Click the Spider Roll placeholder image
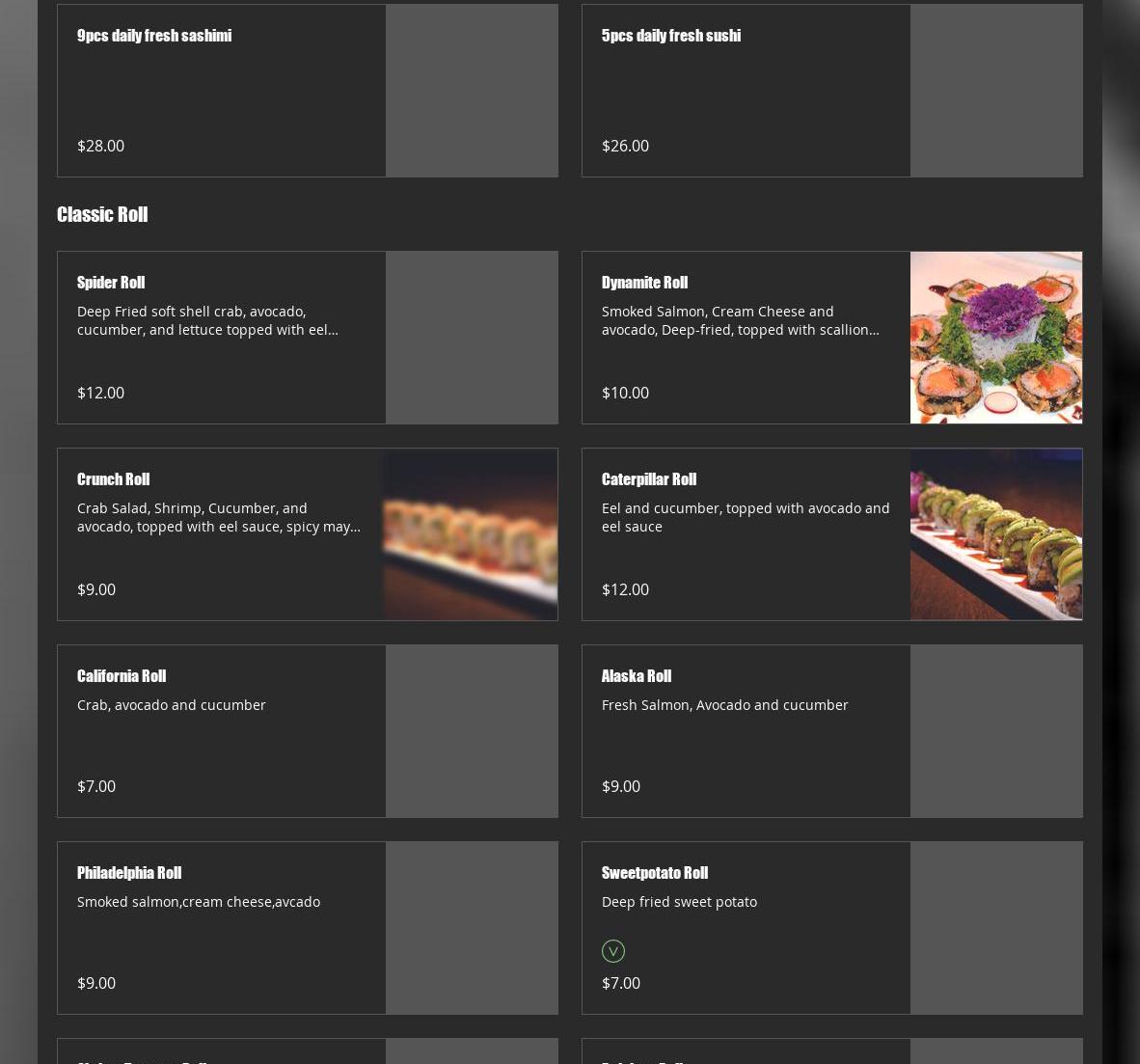The height and width of the screenshot is (1064, 1140). [472, 338]
